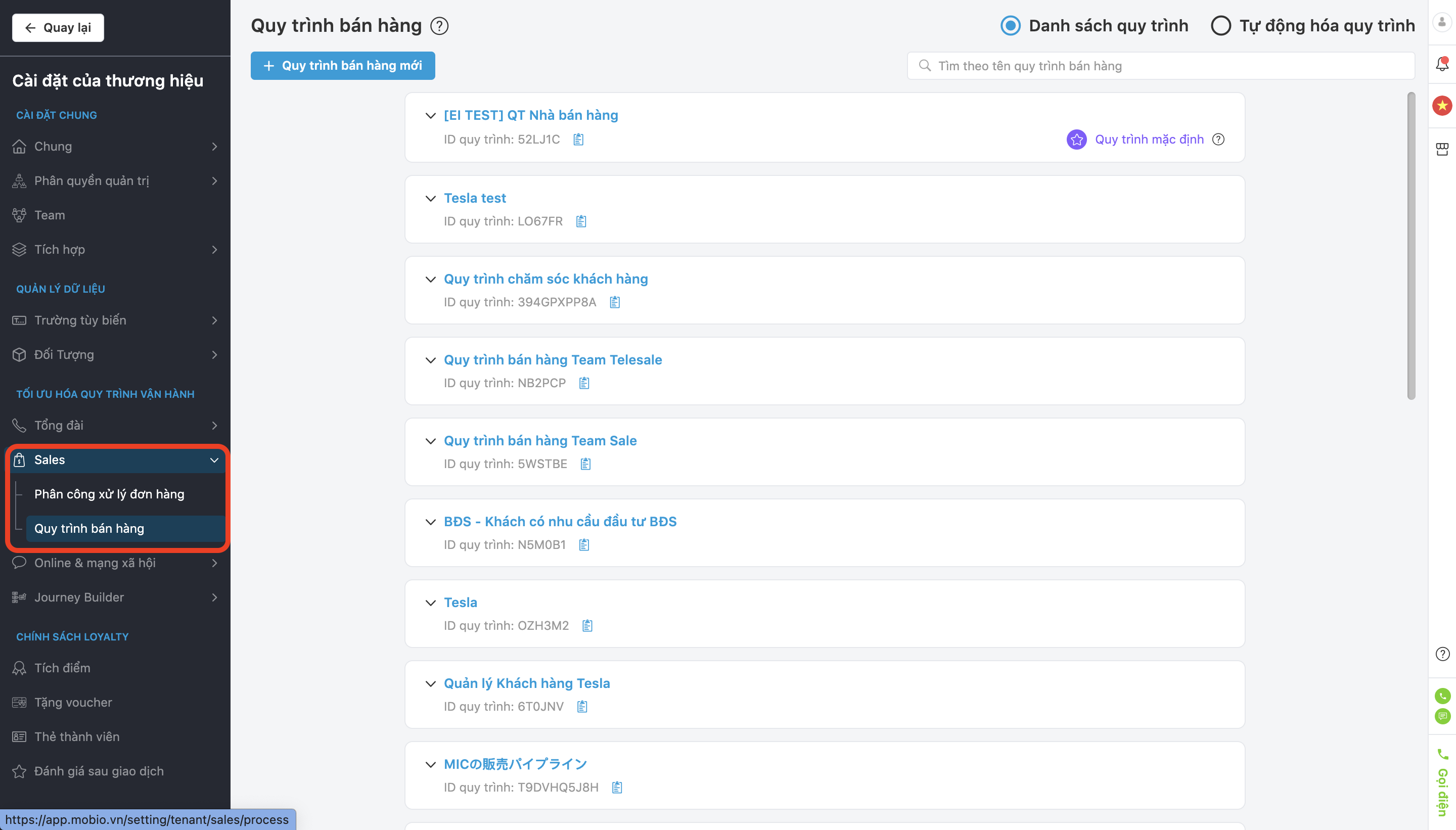The width and height of the screenshot is (1456, 830).
Task: Open Phân công xử lý đơn hàng submenu item
Action: pyautogui.click(x=110, y=494)
